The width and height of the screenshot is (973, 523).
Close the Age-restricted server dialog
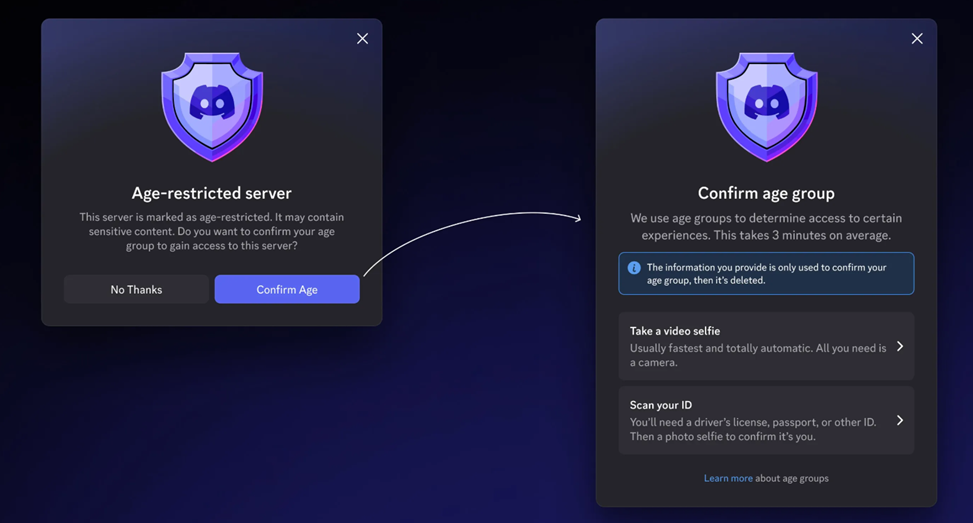click(x=362, y=39)
